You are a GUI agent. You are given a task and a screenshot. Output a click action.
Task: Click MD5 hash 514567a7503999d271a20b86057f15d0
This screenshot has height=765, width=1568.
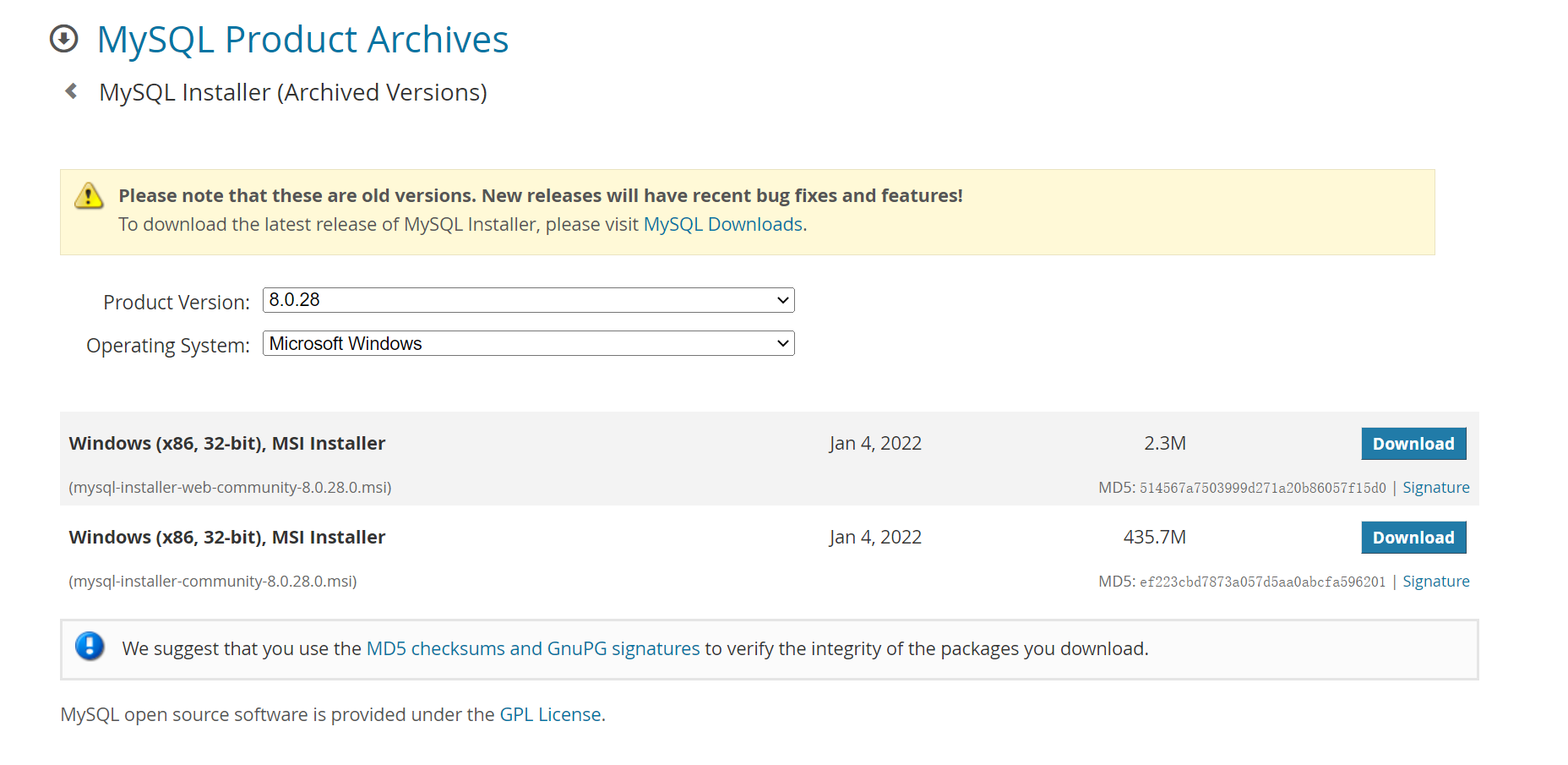1263,488
